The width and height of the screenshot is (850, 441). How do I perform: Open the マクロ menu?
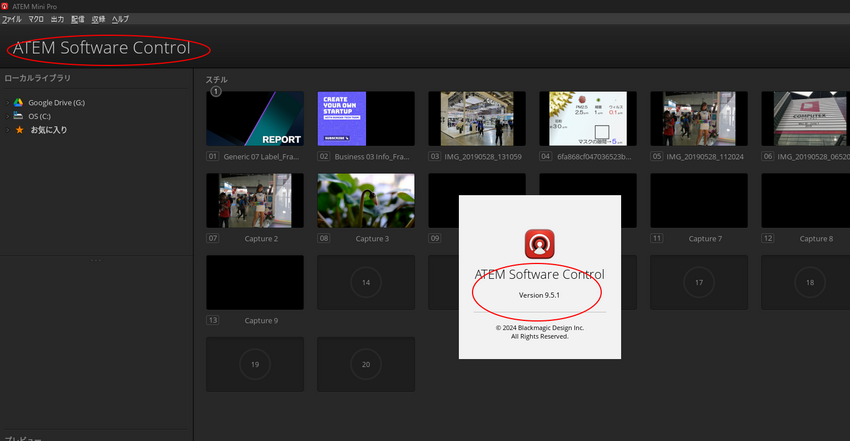[x=36, y=19]
